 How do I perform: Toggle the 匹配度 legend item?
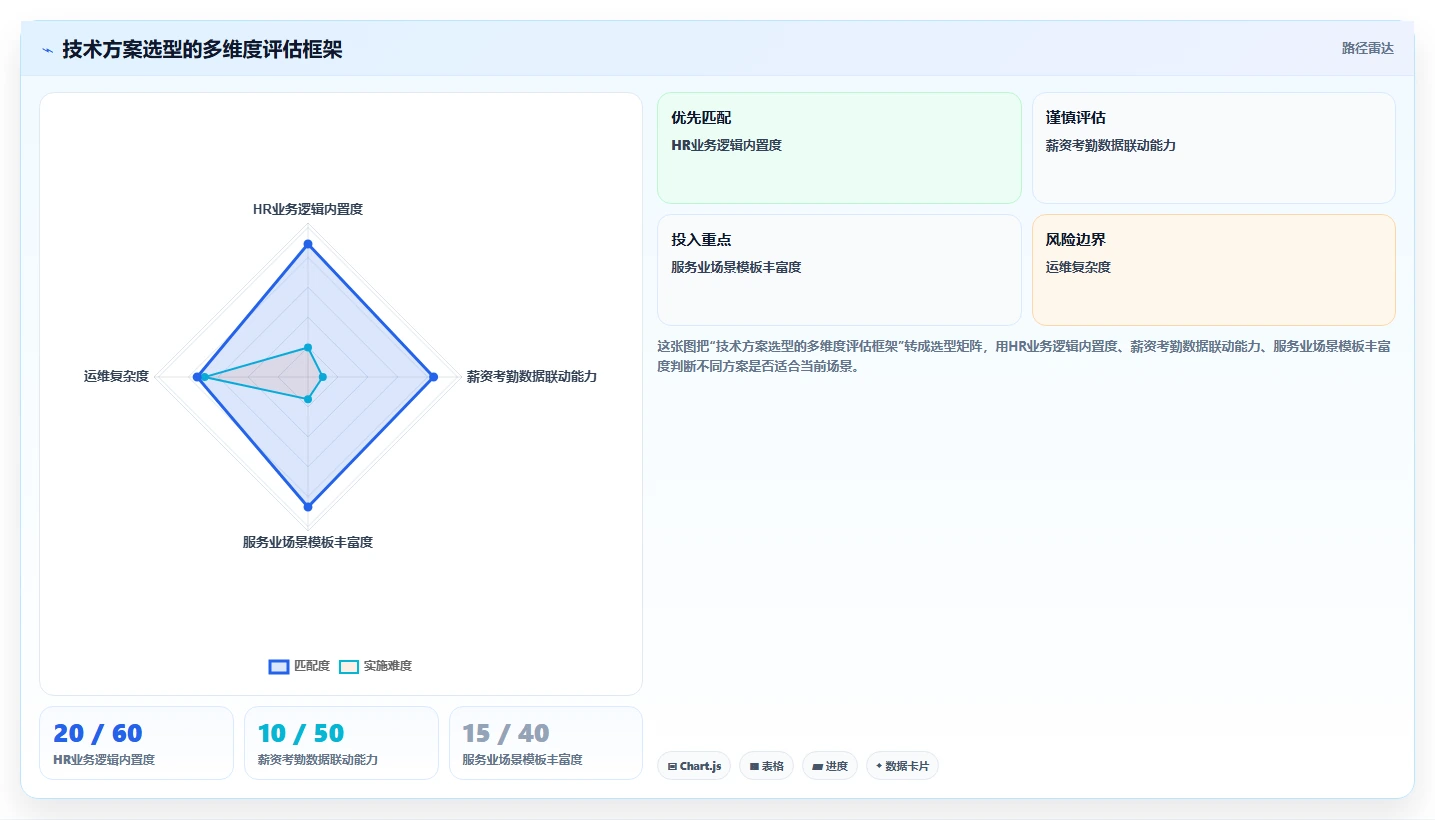coord(299,666)
